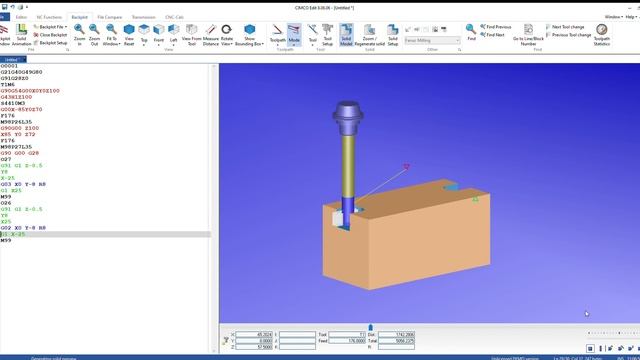Open the Transmission ribbon tab
640x360 pixels.
(143, 17)
